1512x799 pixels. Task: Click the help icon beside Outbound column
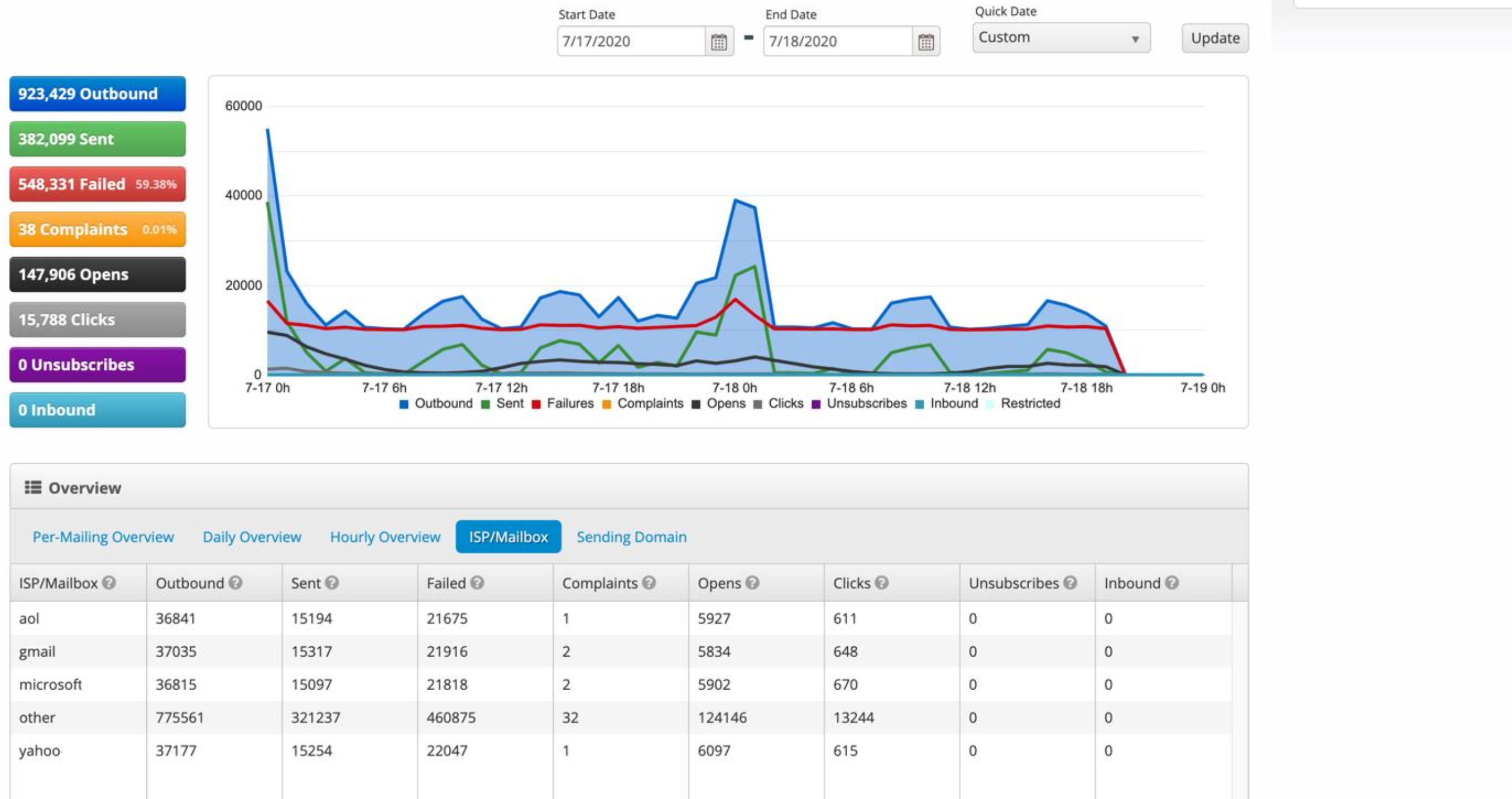click(236, 583)
